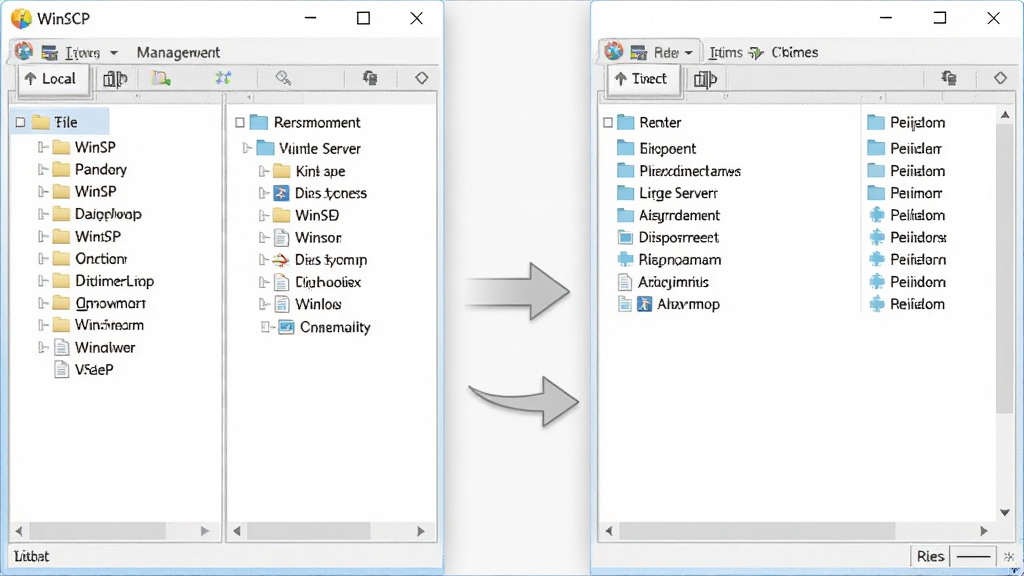The height and width of the screenshot is (576, 1024).
Task: Tick the checkbox next to Rersmoment
Action: pos(240,122)
